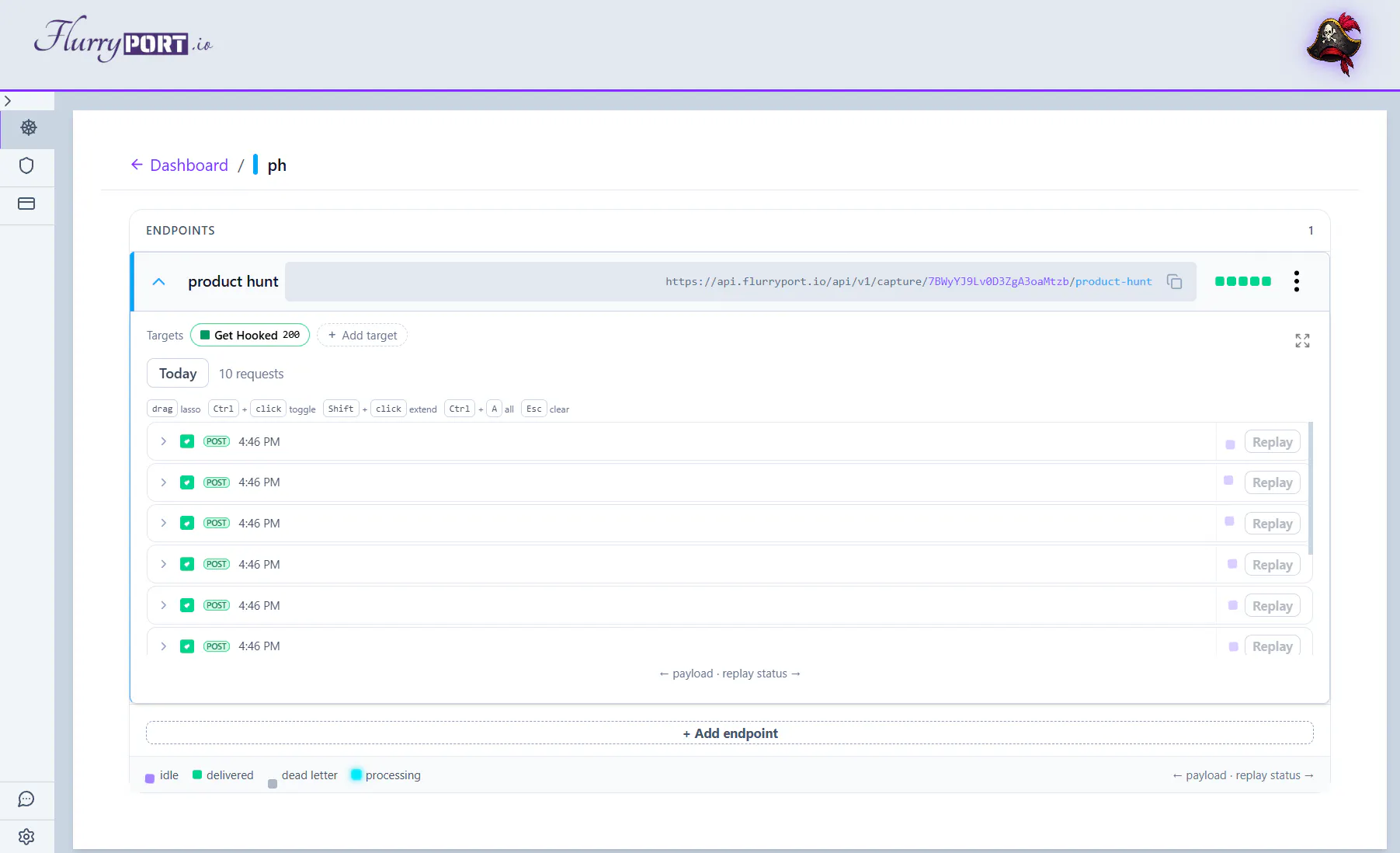The width and height of the screenshot is (1400, 853).
Task: Expand the fourth 4:46 PM request
Action: (x=163, y=564)
